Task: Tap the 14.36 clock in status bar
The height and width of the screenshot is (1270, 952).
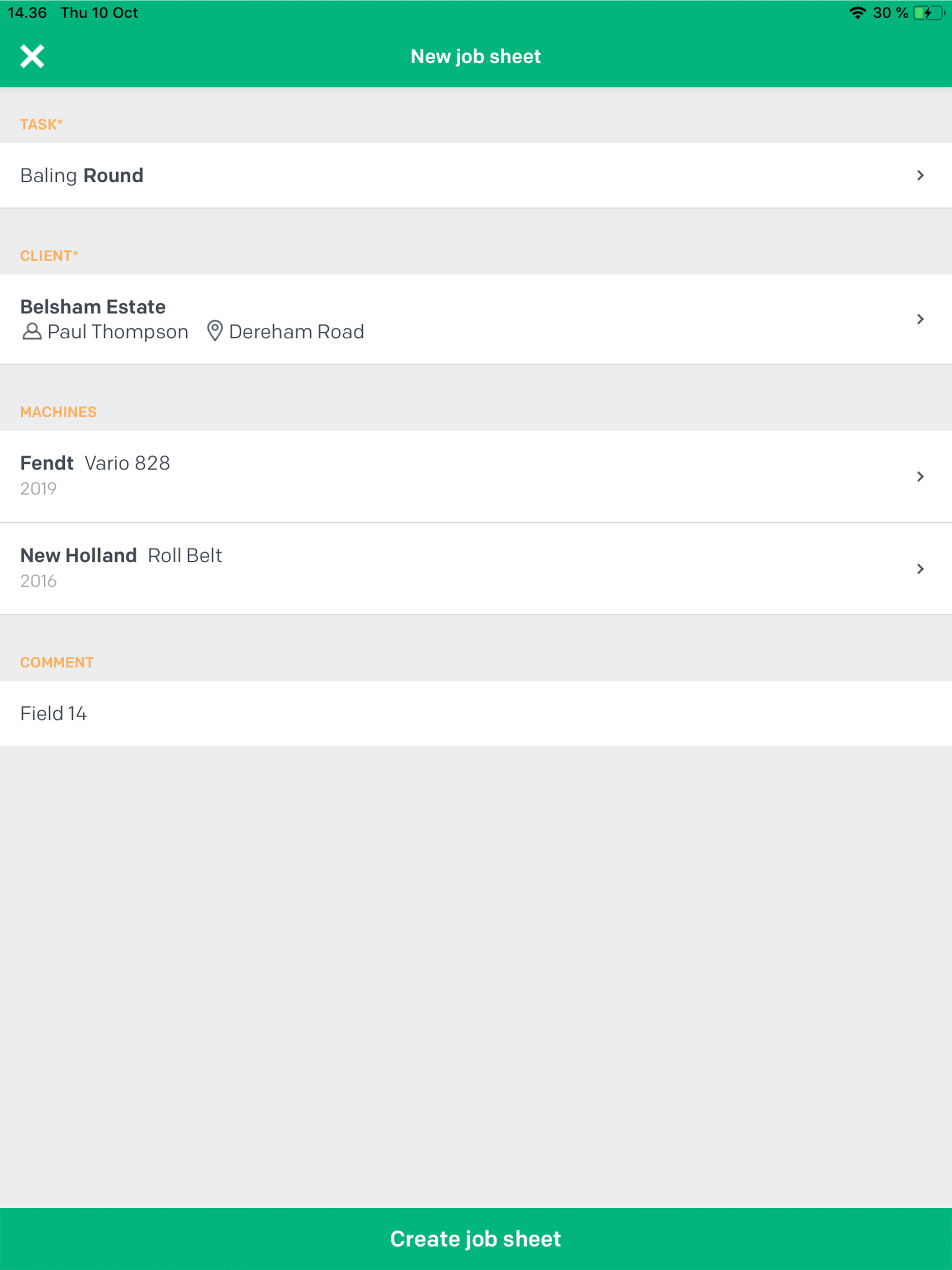Action: pos(27,13)
